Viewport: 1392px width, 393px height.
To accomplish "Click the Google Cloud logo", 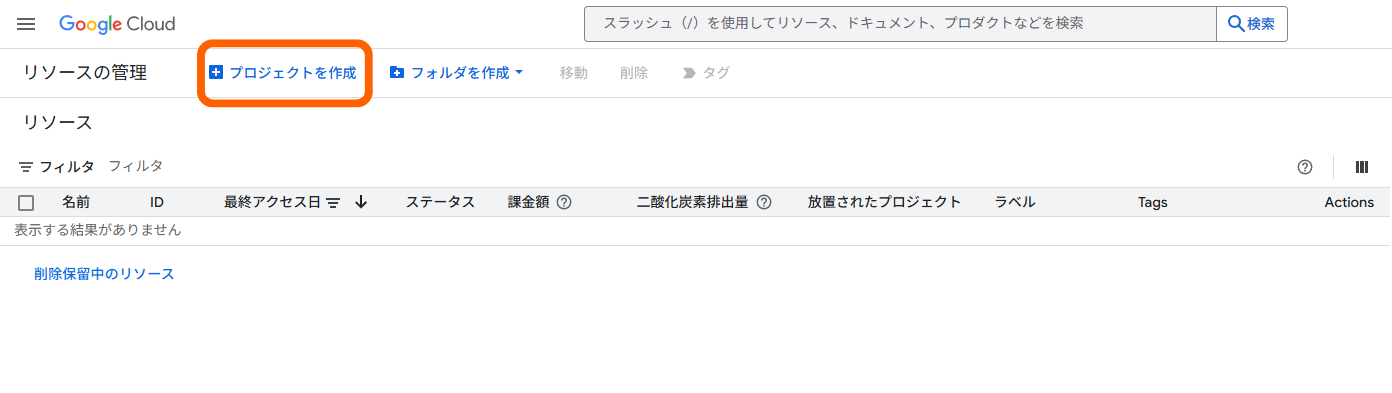I will click(x=117, y=24).
